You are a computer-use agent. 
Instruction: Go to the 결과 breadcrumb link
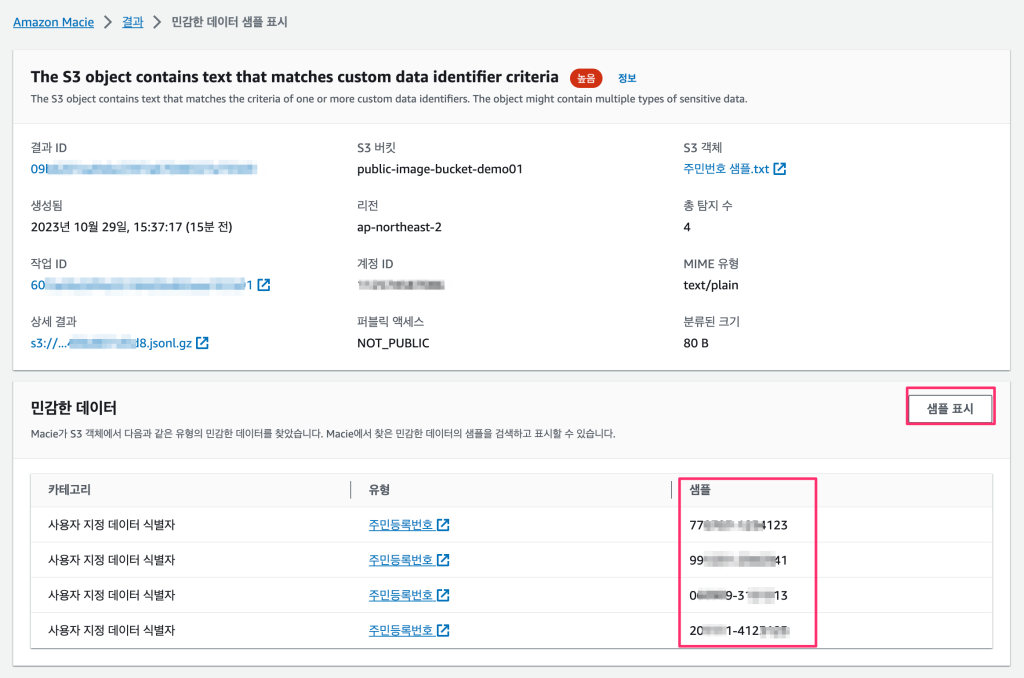coord(133,22)
